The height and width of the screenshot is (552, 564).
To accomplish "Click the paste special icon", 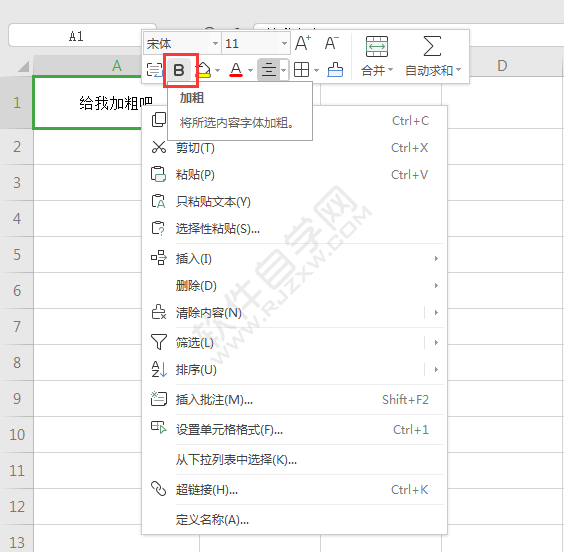I will (158, 228).
